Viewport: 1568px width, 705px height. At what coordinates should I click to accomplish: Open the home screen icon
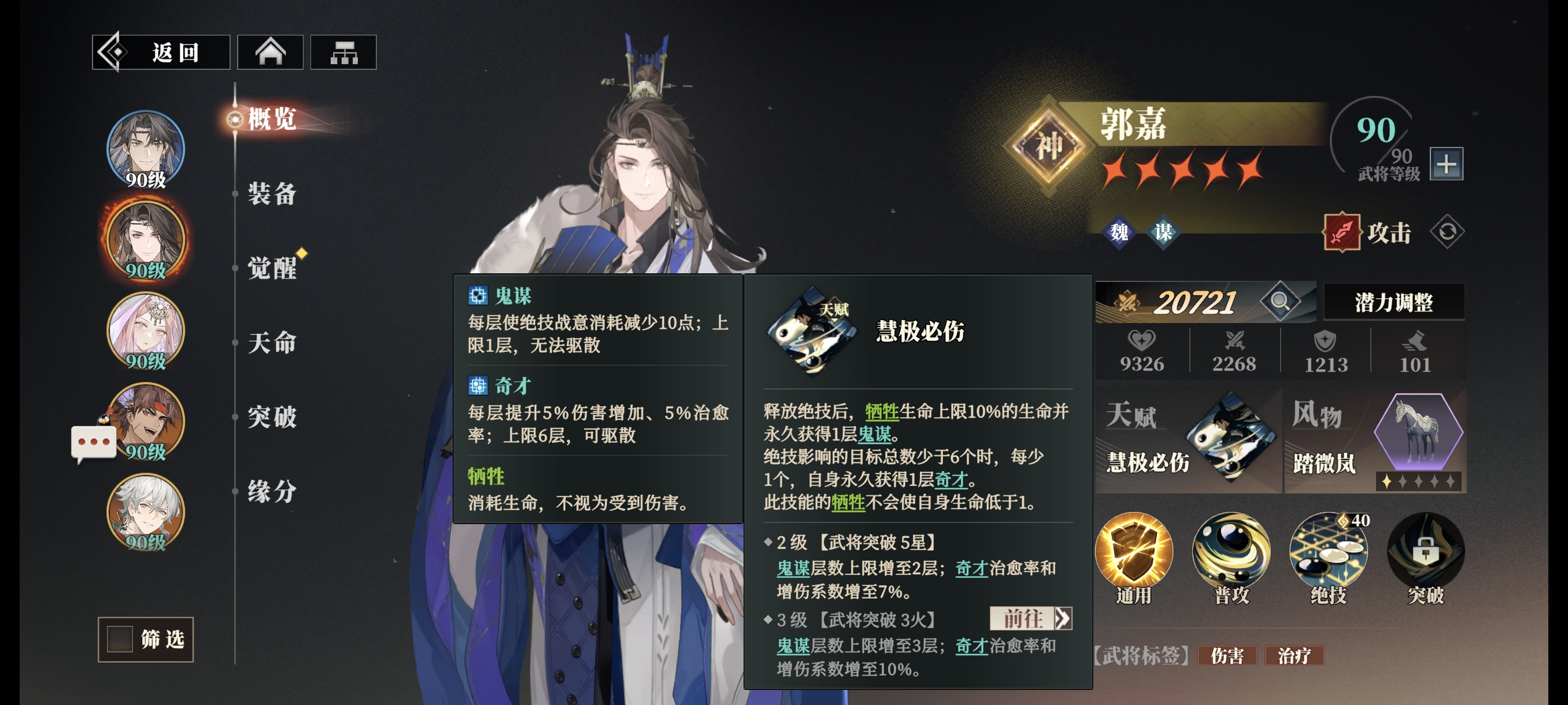click(x=270, y=53)
